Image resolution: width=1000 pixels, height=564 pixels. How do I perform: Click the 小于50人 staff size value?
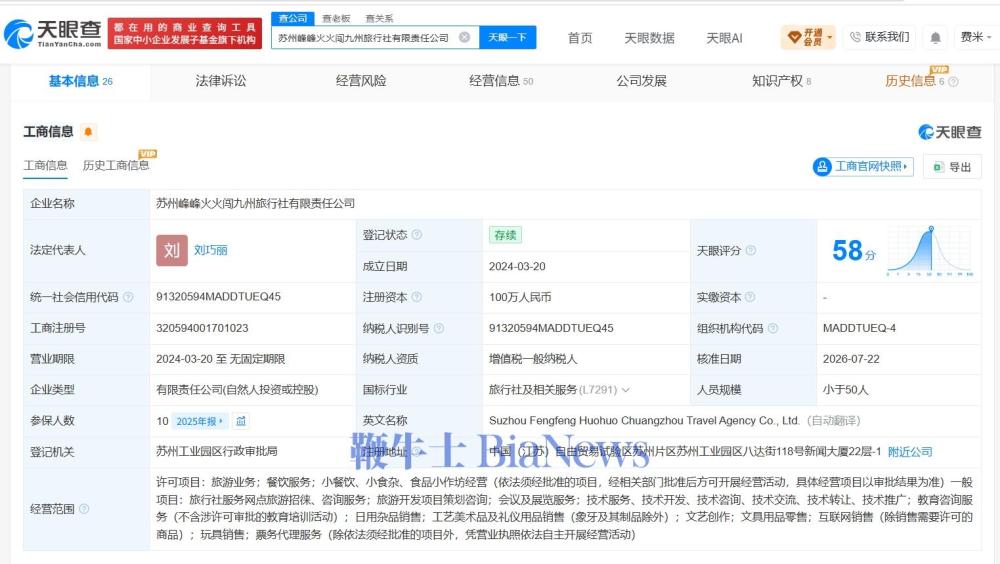(846, 389)
